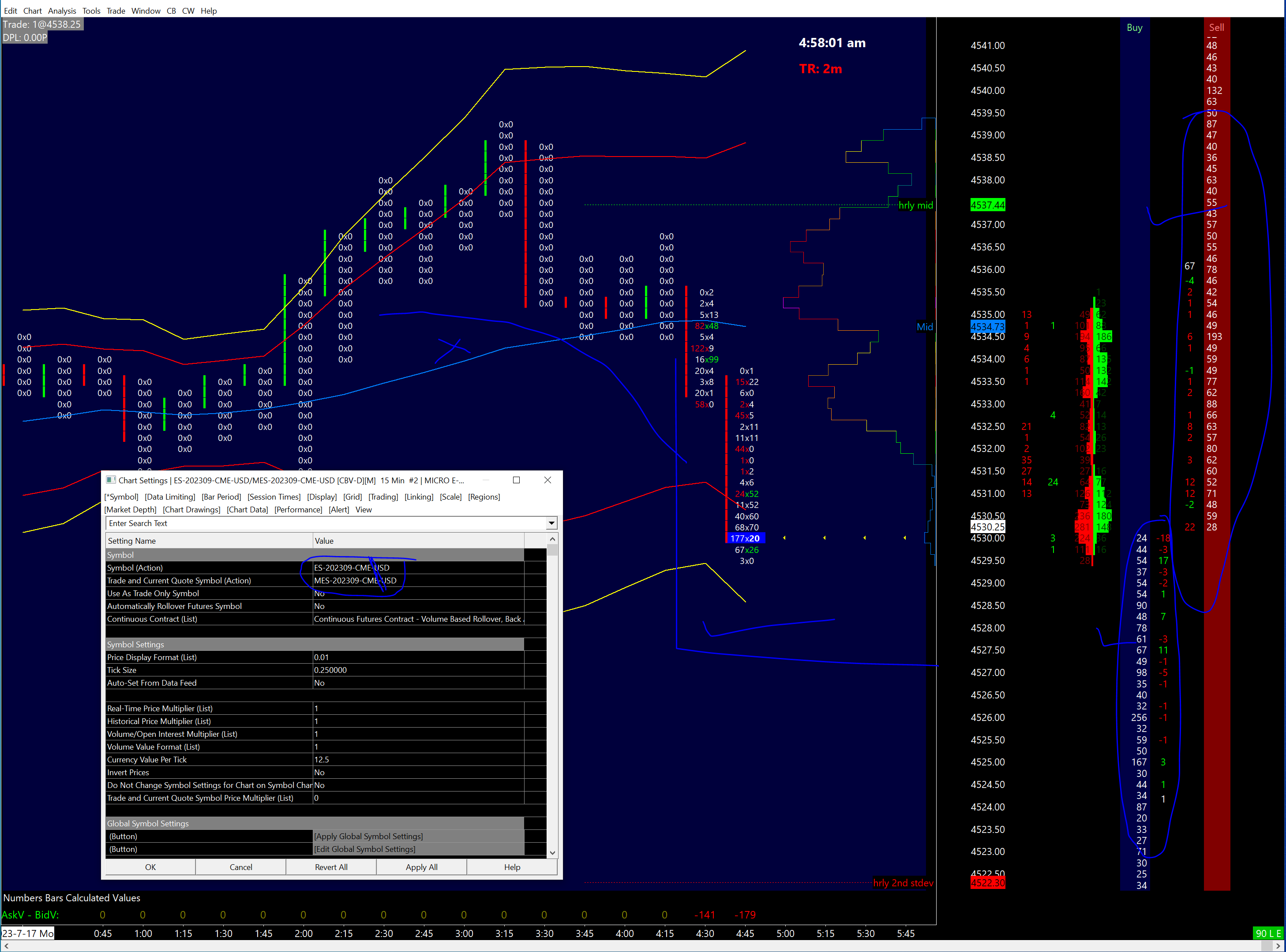
Task: Open the Analysis menu
Action: click(x=62, y=11)
